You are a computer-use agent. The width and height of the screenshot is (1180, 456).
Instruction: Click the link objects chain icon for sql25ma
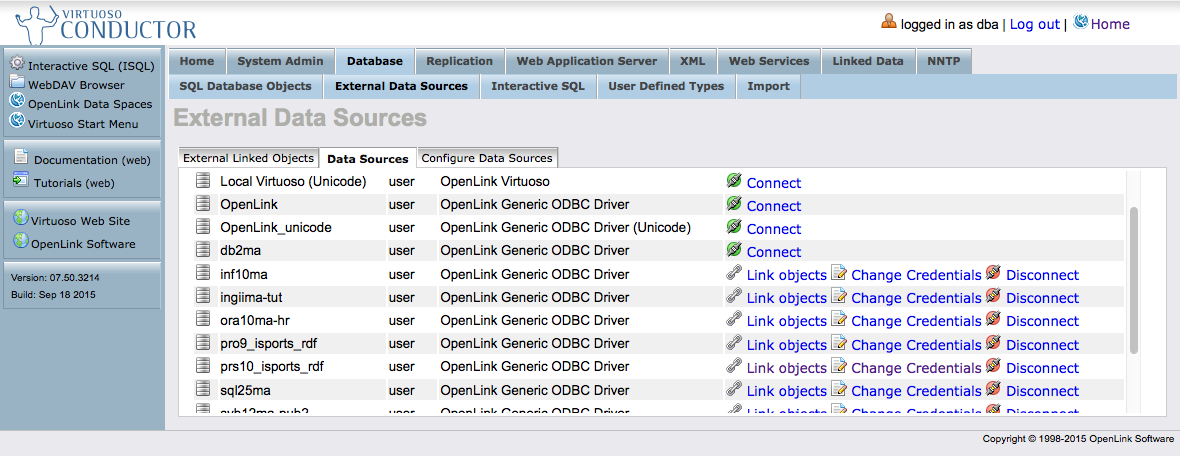pyautogui.click(x=735, y=389)
